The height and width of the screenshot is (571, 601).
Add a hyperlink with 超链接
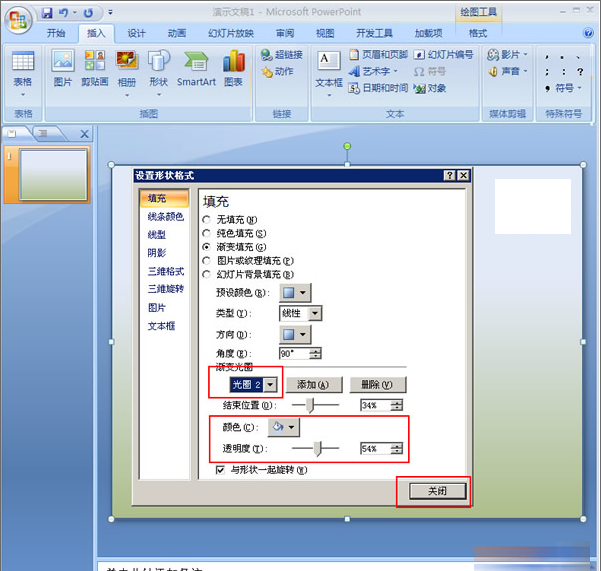[x=282, y=55]
